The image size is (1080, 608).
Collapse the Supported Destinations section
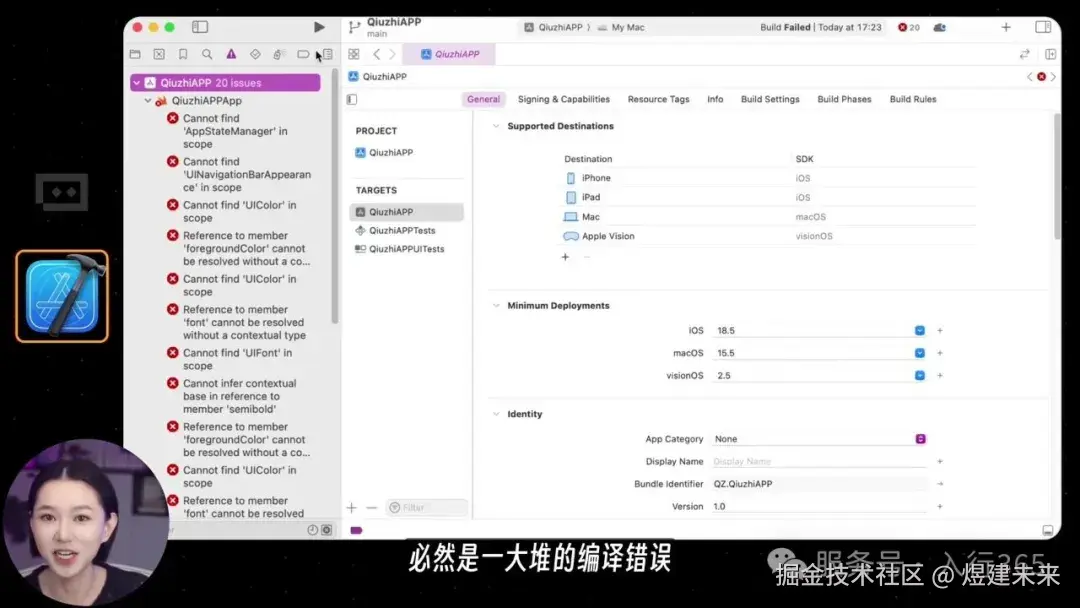tap(496, 126)
